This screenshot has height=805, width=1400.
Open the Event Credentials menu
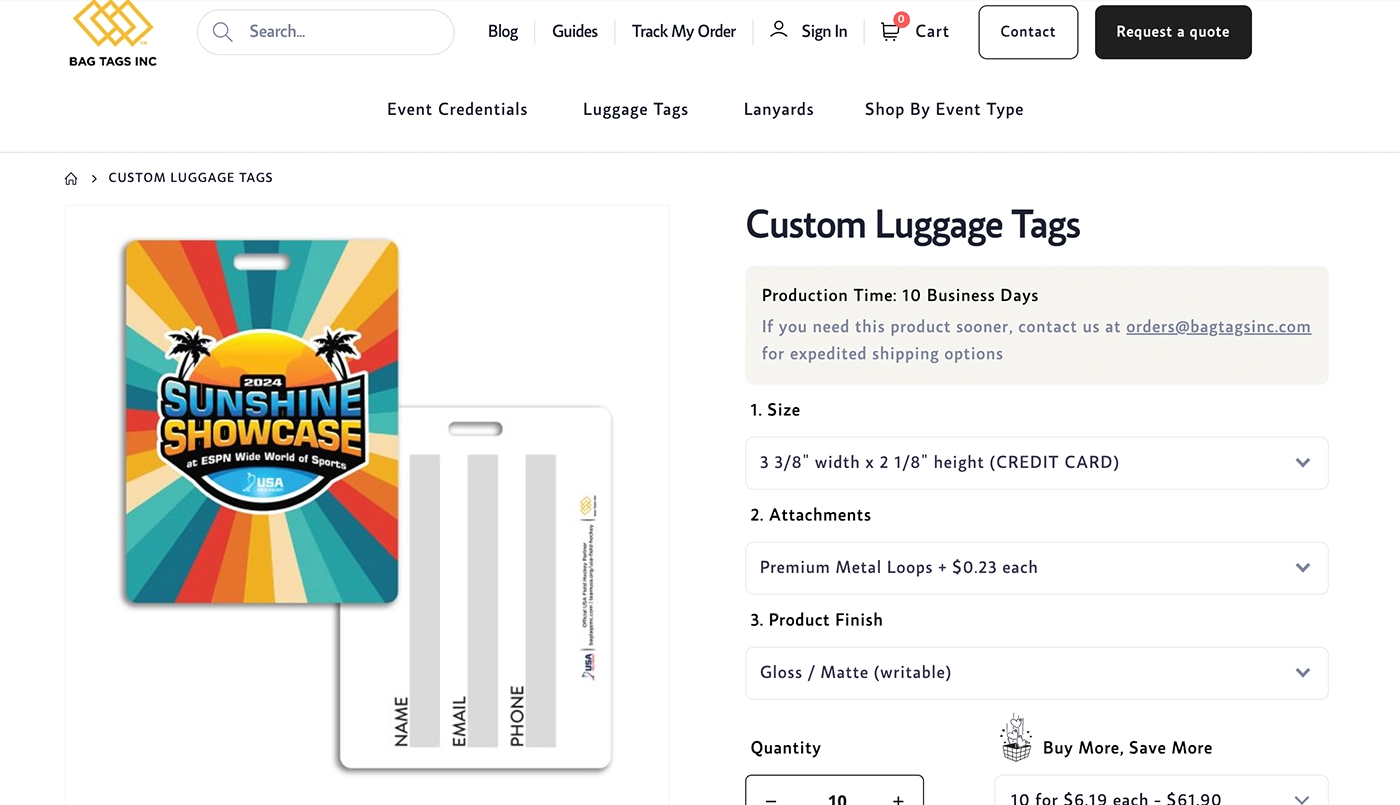[x=457, y=110]
